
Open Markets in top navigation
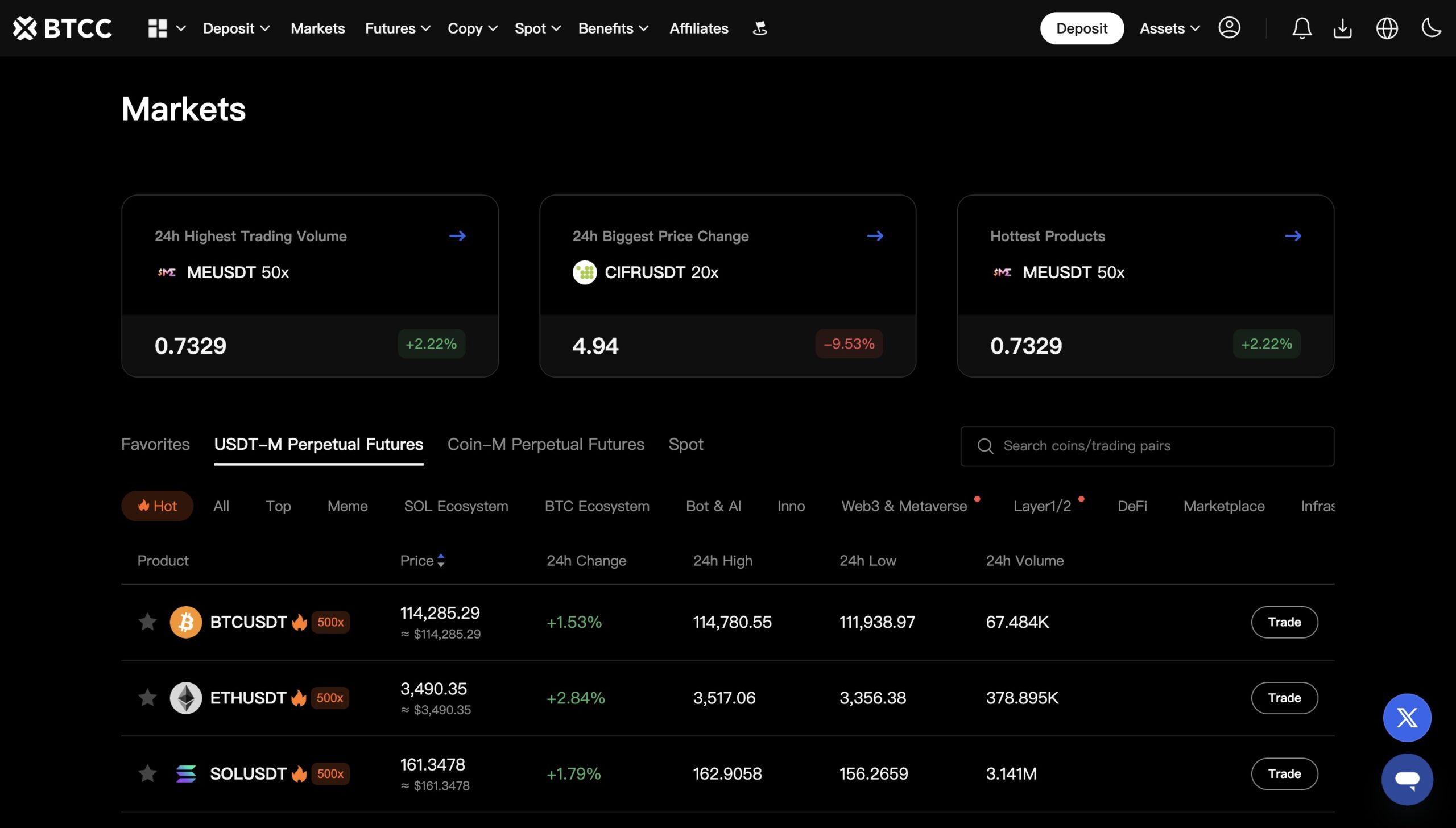(317, 28)
